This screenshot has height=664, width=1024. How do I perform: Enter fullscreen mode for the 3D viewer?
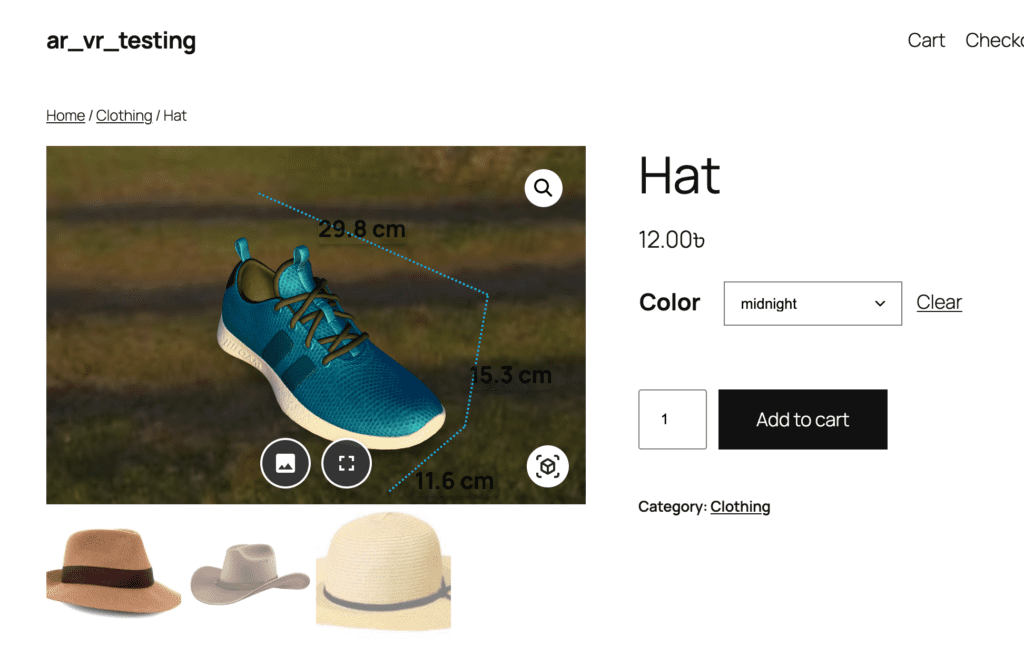(347, 463)
